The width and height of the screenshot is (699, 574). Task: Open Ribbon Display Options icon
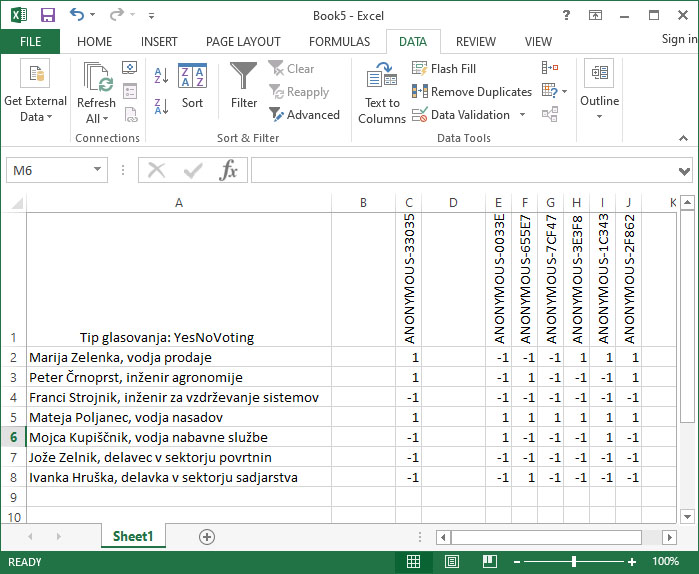coord(595,16)
